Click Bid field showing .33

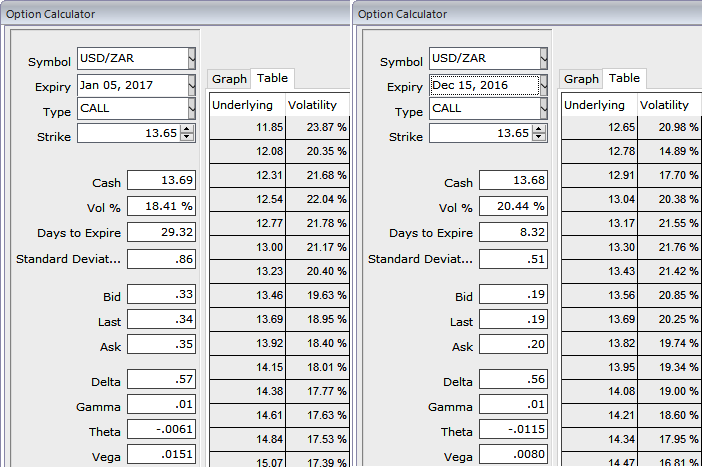[x=162, y=294]
